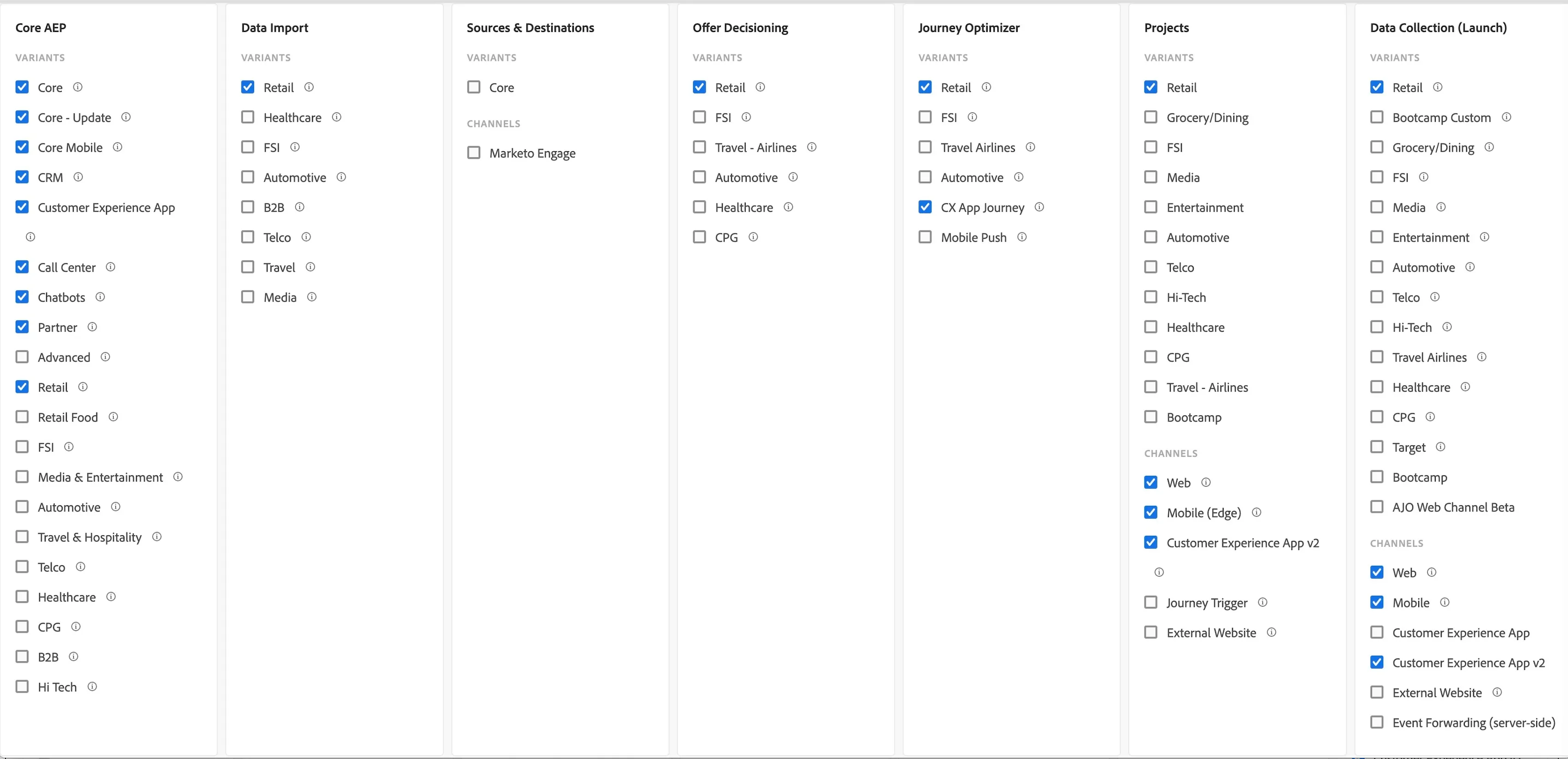The height and width of the screenshot is (759, 1568).
Task: Check Grocery/Dining under Projects
Action: (1151, 117)
